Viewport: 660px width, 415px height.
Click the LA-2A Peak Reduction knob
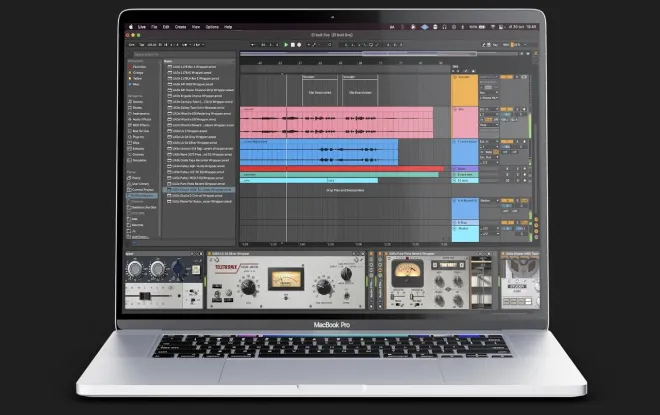pyautogui.click(x=324, y=287)
